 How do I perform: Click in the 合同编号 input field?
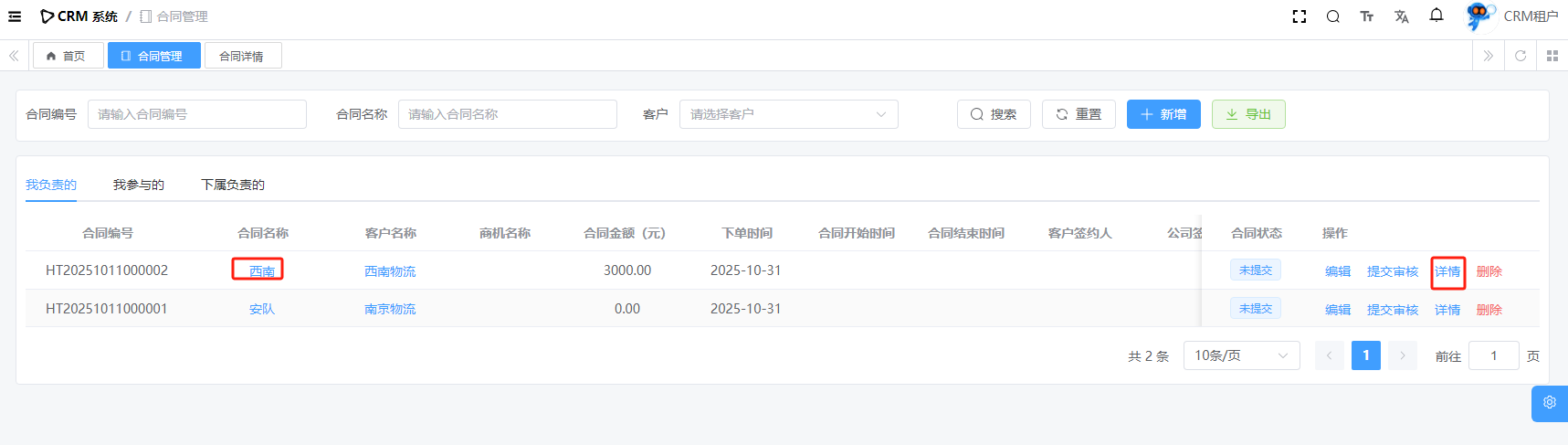pyautogui.click(x=197, y=114)
